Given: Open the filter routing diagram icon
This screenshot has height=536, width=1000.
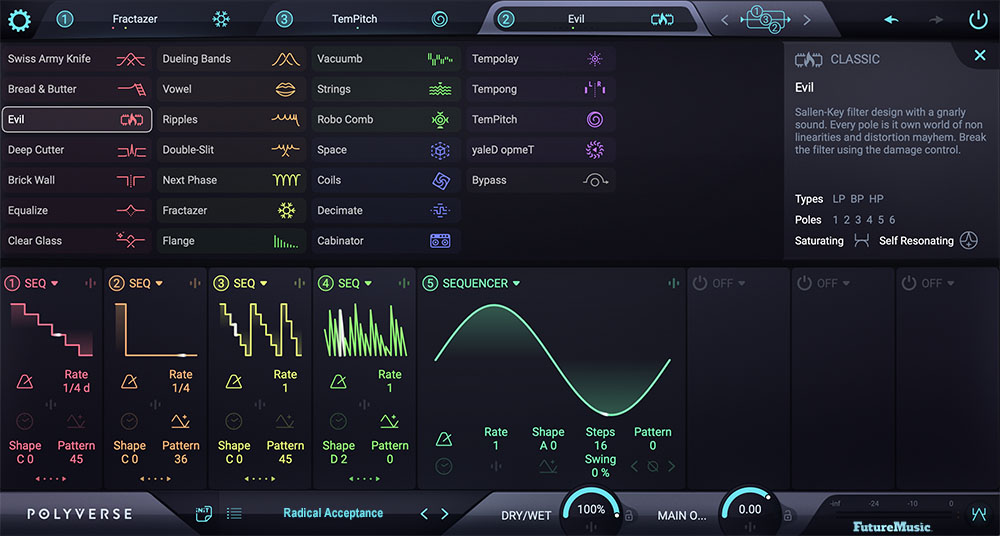Looking at the screenshot, I should pos(765,20).
